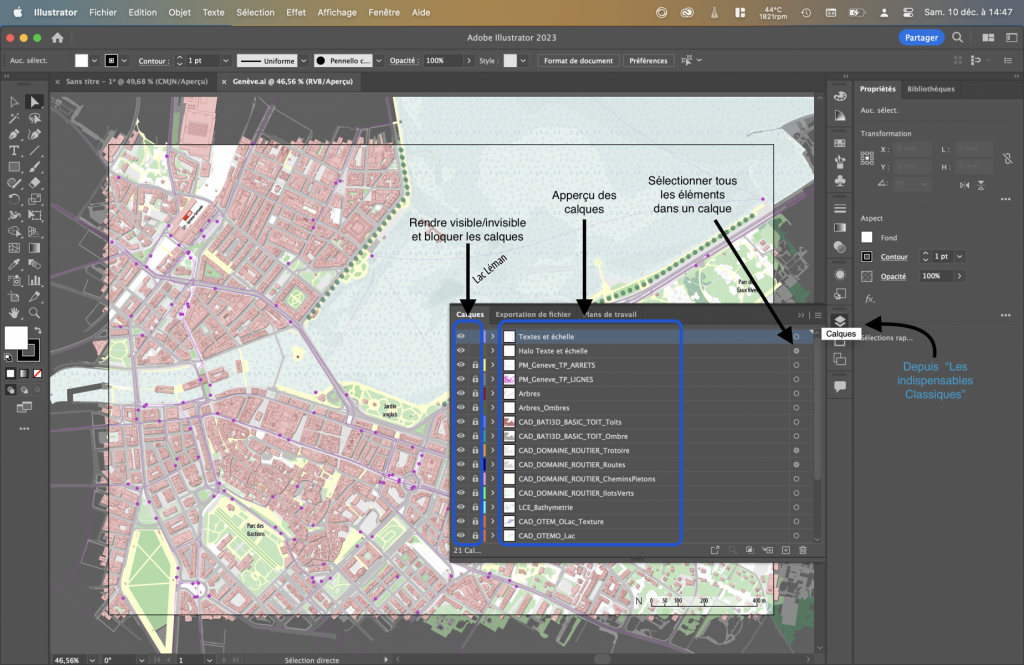This screenshot has height=665, width=1024.
Task: Create a new layer in the Calques panel
Action: click(786, 550)
